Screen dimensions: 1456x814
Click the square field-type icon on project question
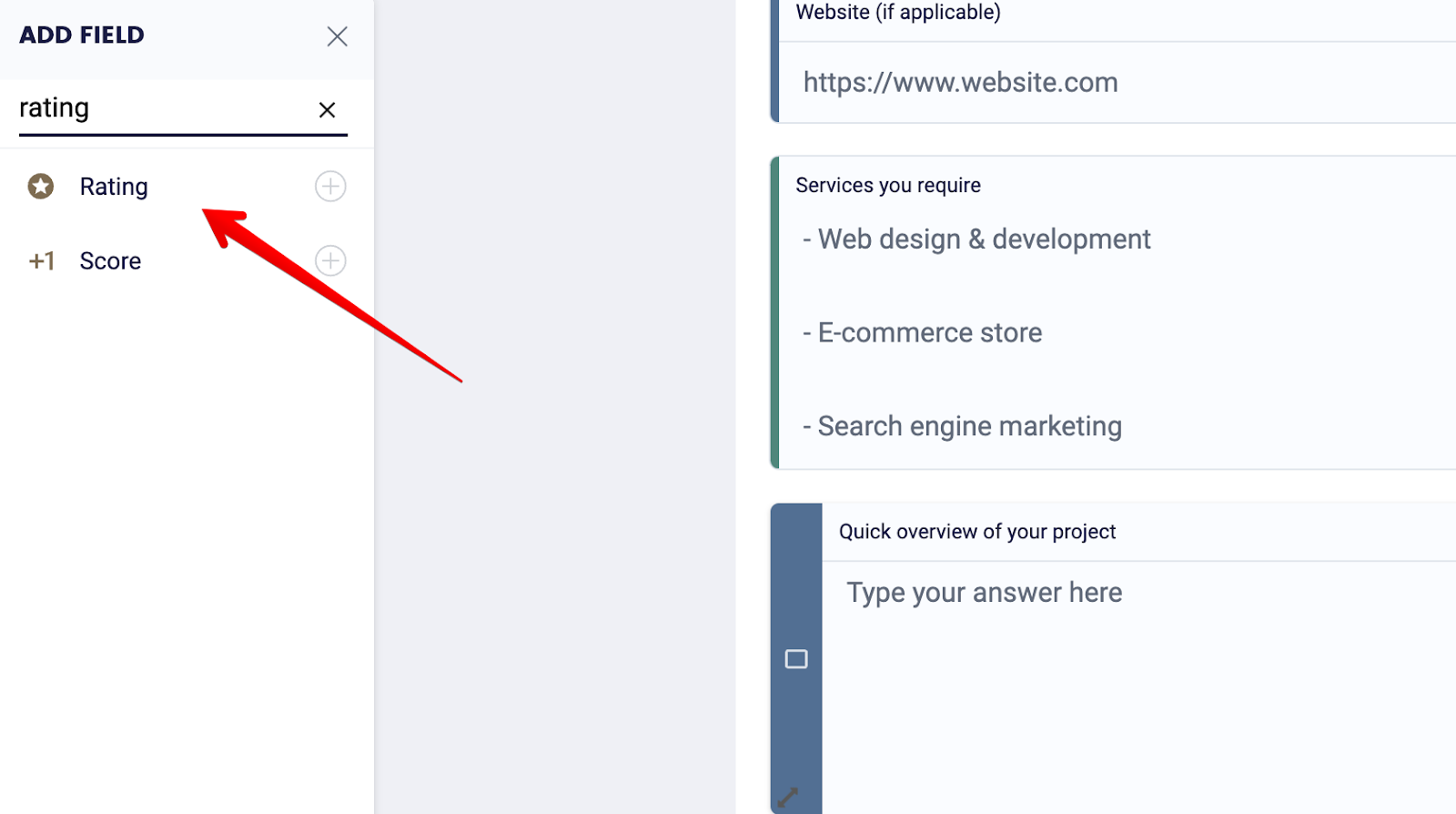click(x=796, y=659)
